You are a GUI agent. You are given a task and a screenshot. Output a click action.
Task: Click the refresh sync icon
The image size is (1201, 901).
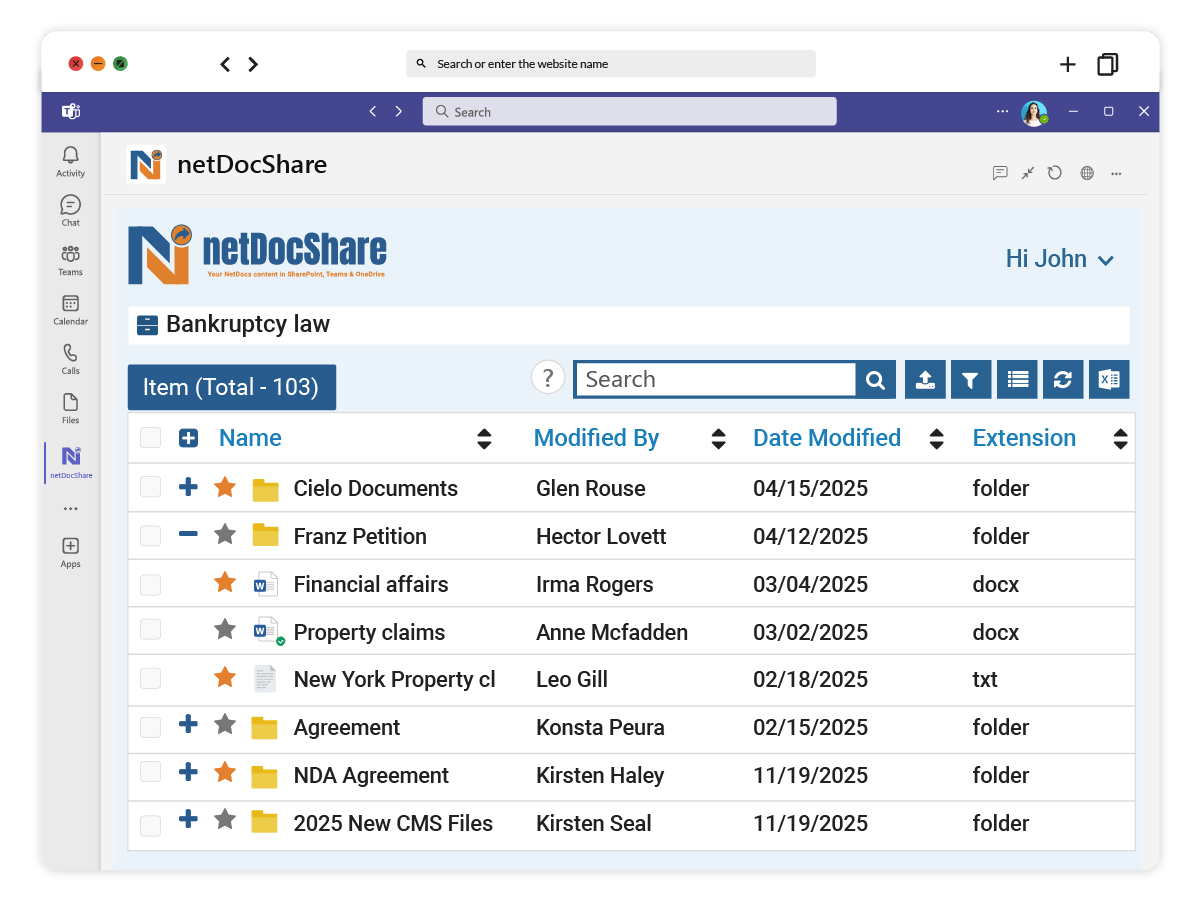[x=1063, y=380]
